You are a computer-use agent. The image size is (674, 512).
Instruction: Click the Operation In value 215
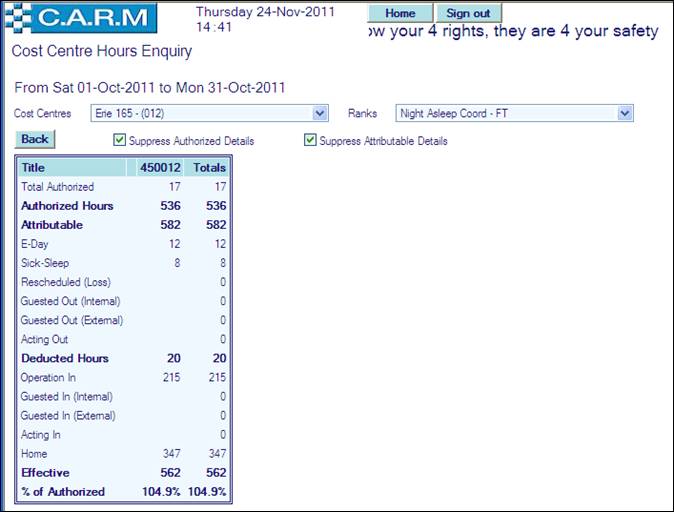pos(171,378)
